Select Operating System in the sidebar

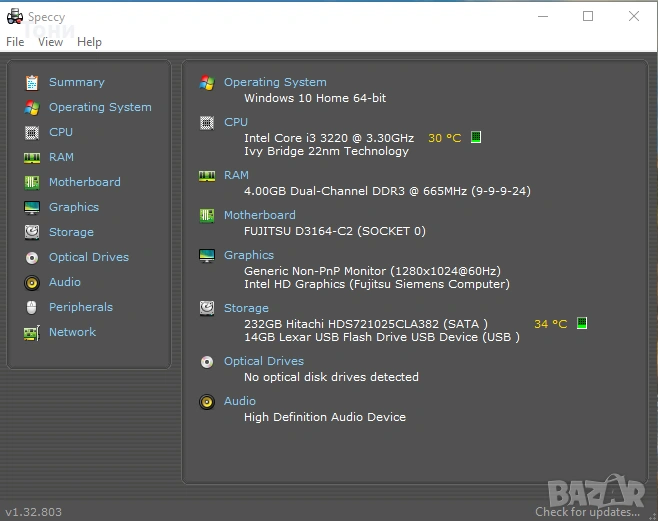[x=100, y=107]
